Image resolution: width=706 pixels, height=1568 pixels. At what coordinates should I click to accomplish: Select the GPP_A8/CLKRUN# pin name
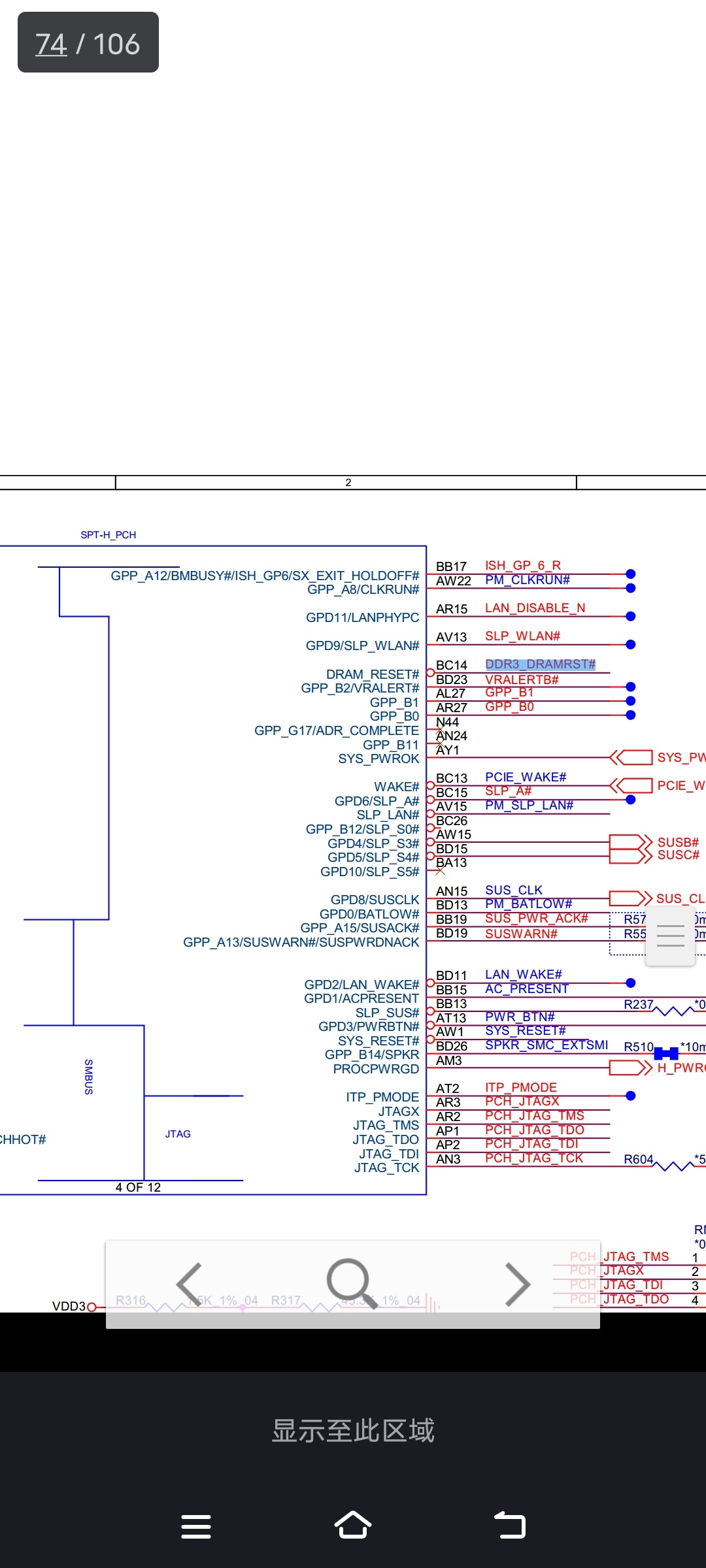pos(363,589)
